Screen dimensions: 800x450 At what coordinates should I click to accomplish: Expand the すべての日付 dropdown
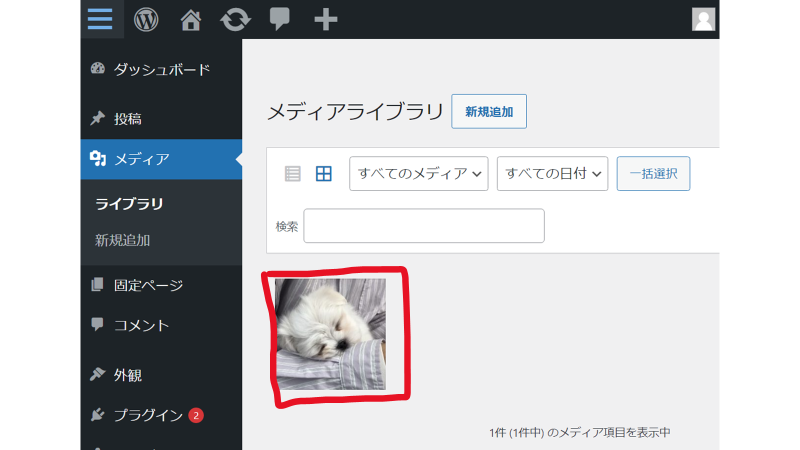[552, 173]
